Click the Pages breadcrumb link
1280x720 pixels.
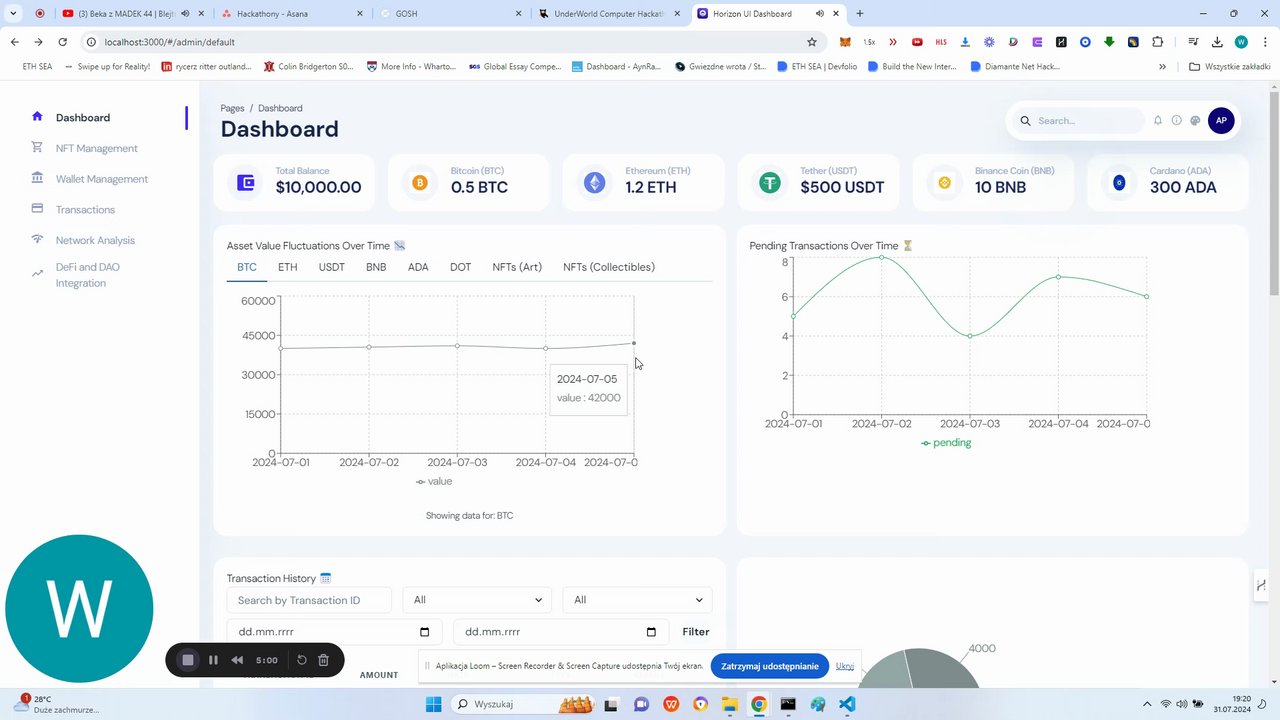pos(232,108)
